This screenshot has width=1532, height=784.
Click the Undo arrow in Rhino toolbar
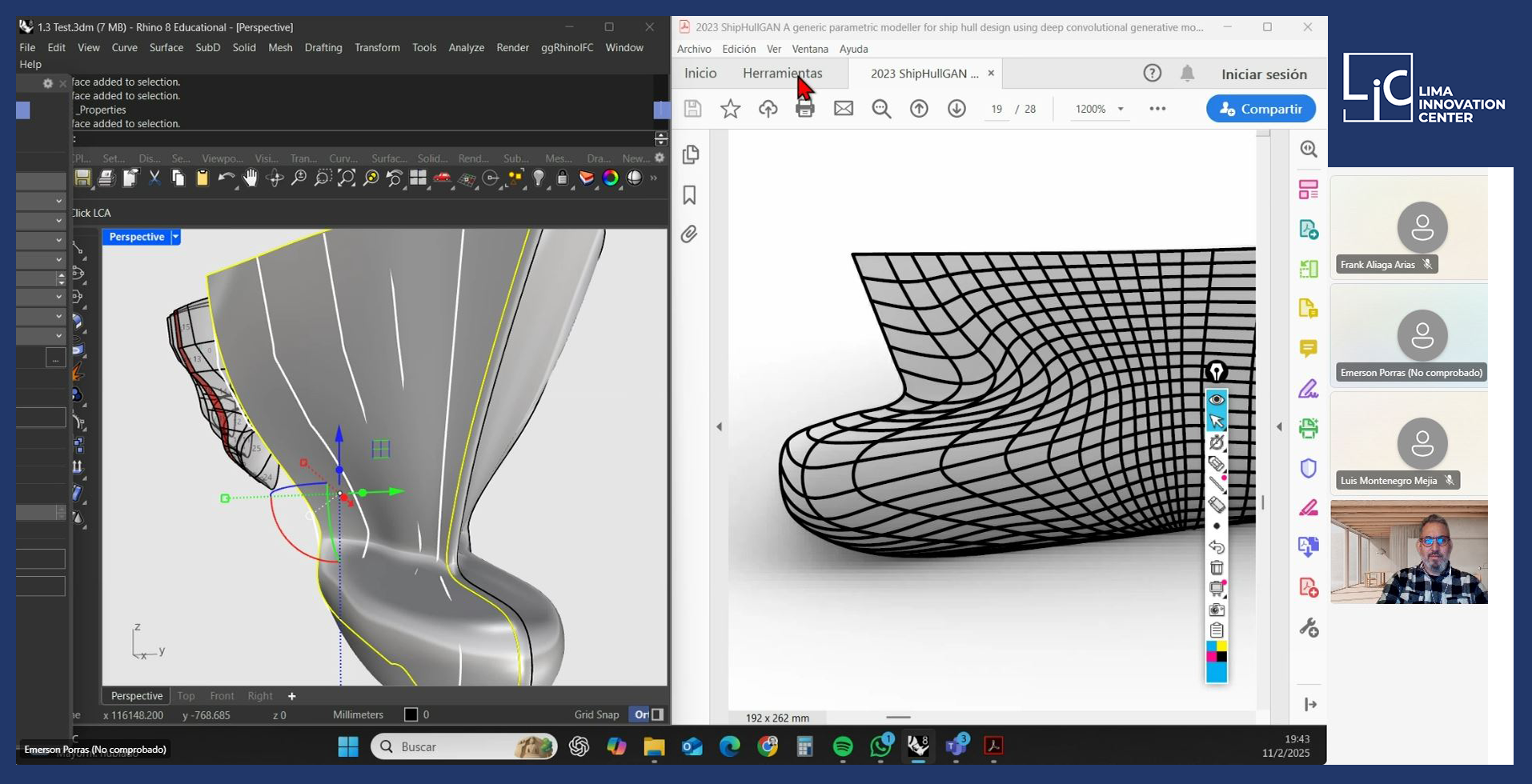tap(227, 178)
